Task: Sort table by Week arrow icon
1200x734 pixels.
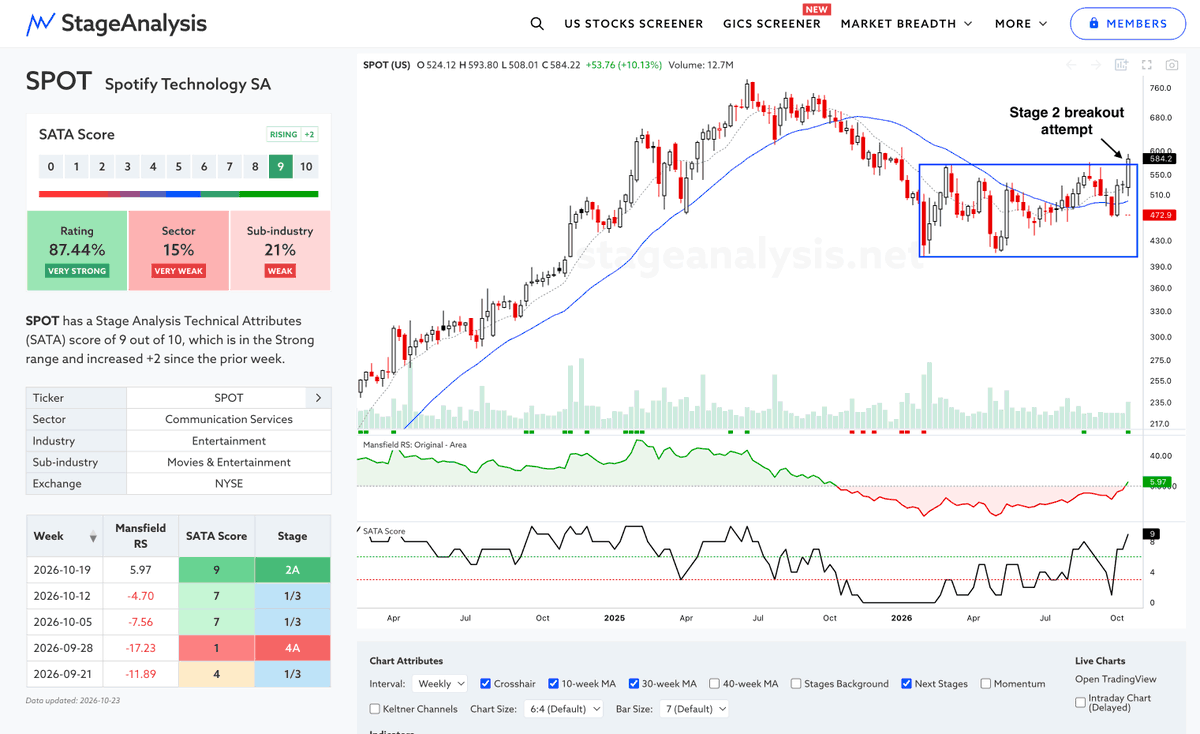Action: 93,537
